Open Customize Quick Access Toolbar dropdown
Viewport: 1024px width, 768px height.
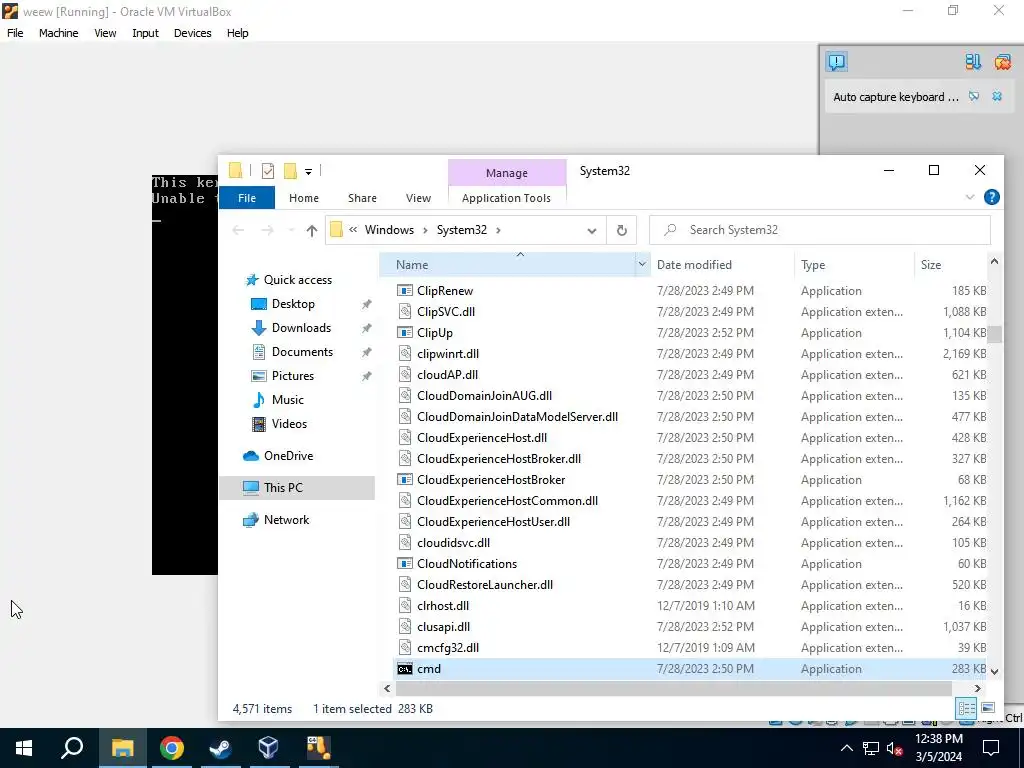[x=308, y=172]
